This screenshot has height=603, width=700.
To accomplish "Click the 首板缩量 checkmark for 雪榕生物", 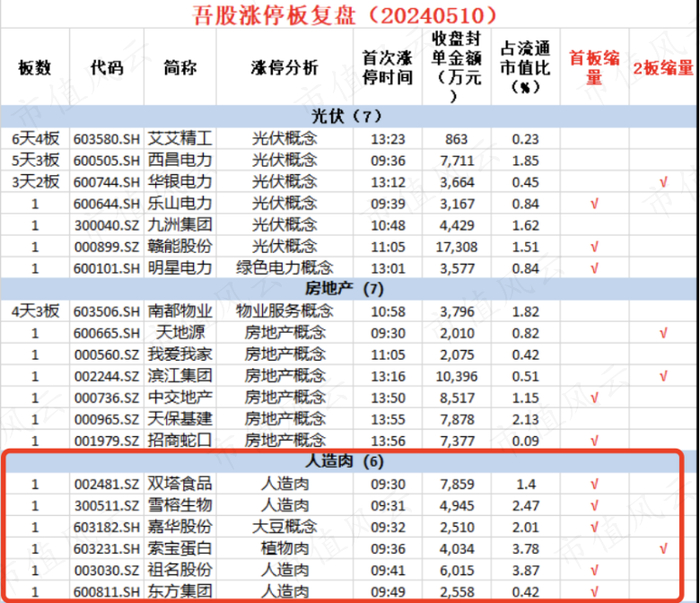I will pyautogui.click(x=594, y=506).
